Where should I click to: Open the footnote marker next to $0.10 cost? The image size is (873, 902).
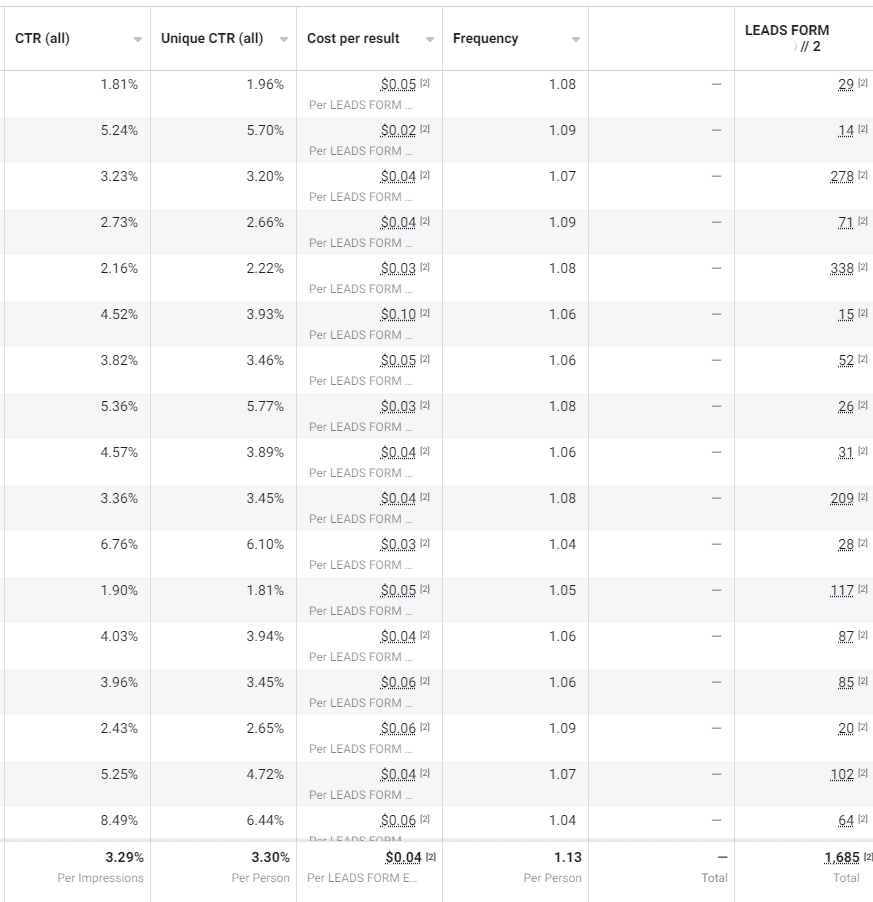pyautogui.click(x=425, y=314)
